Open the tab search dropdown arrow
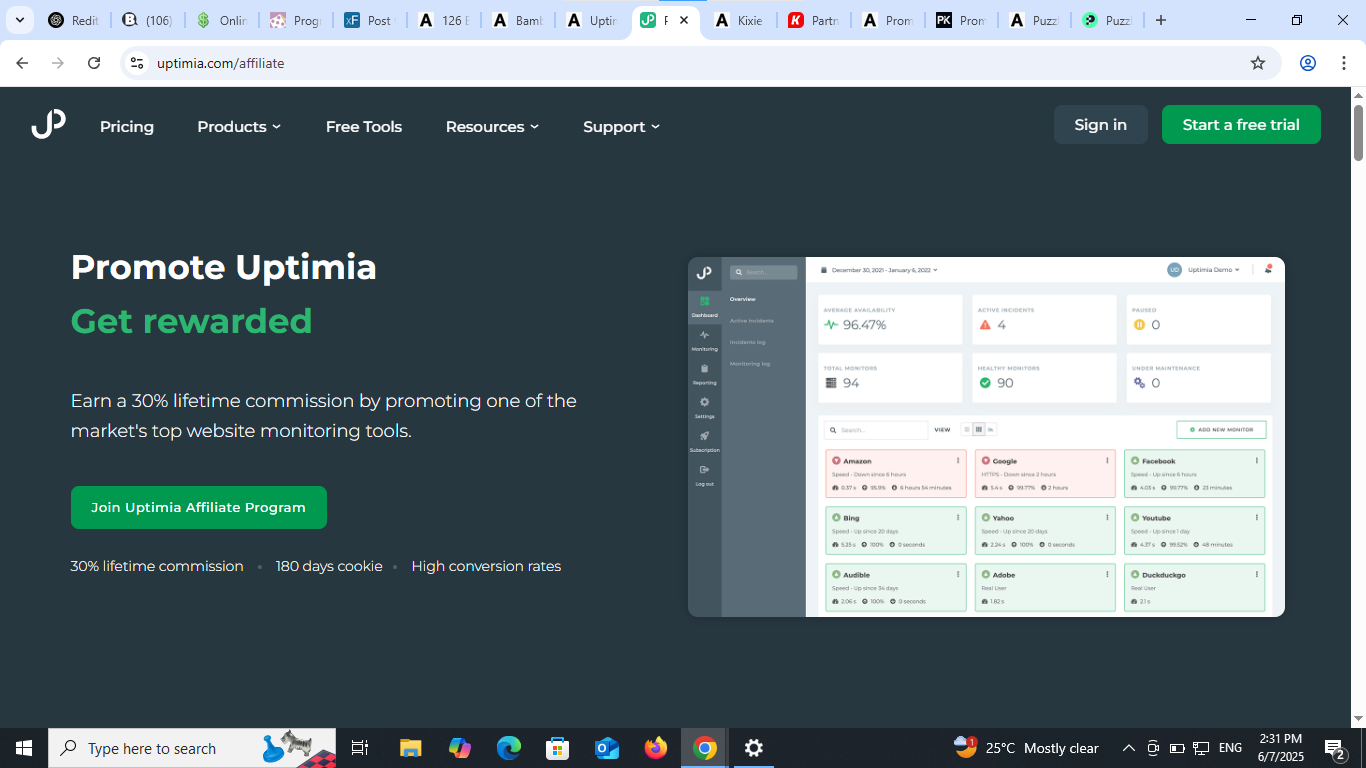Screen dimensions: 1366x768 point(19,20)
